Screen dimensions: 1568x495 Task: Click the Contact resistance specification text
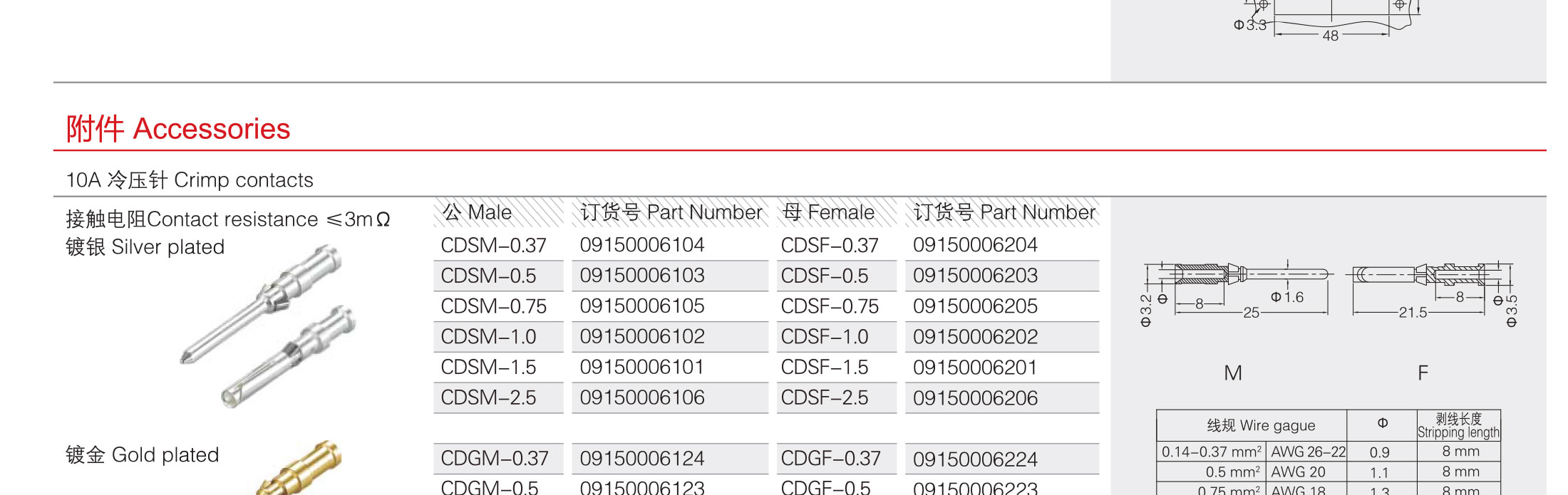(228, 219)
